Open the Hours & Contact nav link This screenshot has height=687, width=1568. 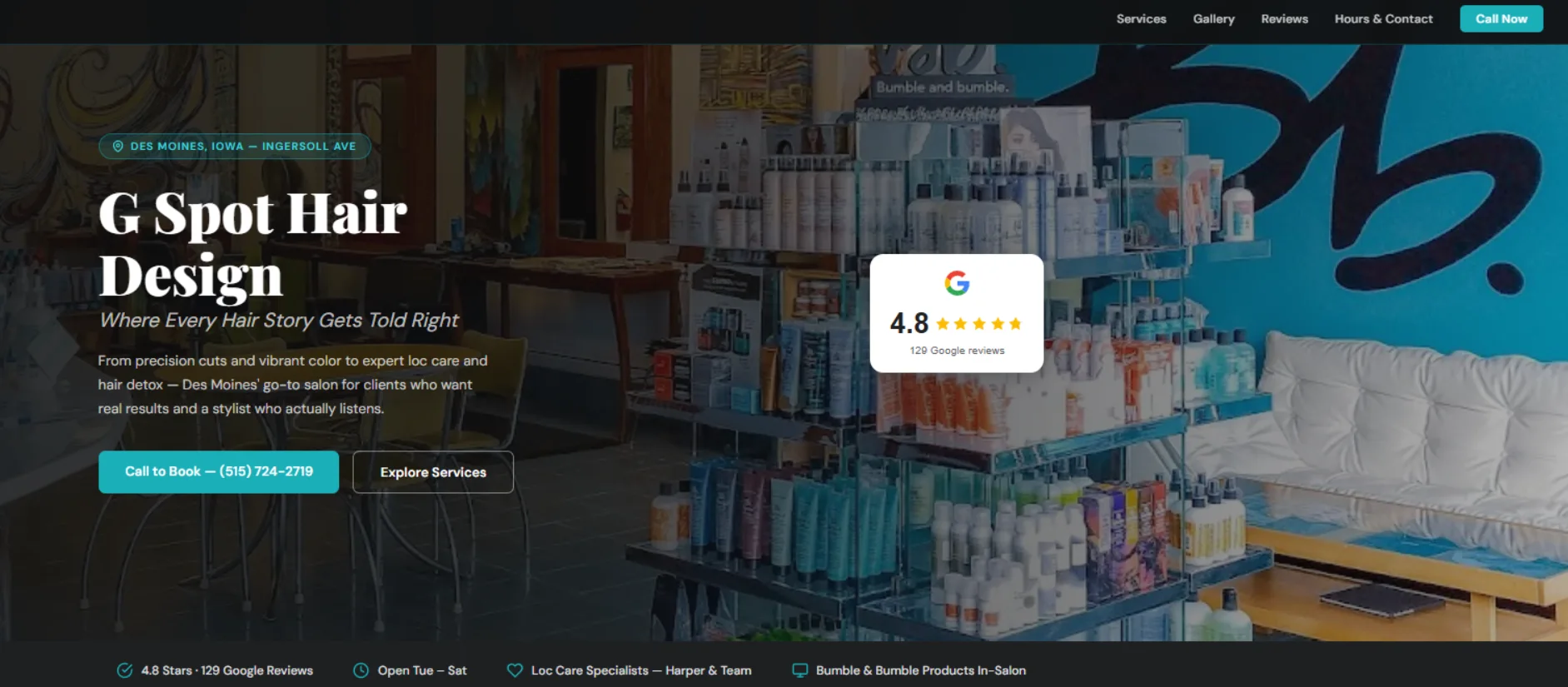tap(1383, 19)
